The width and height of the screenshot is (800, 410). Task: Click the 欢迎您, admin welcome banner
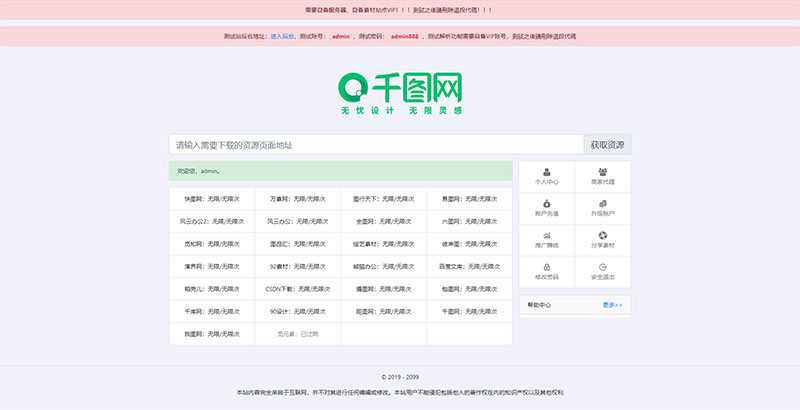point(340,171)
